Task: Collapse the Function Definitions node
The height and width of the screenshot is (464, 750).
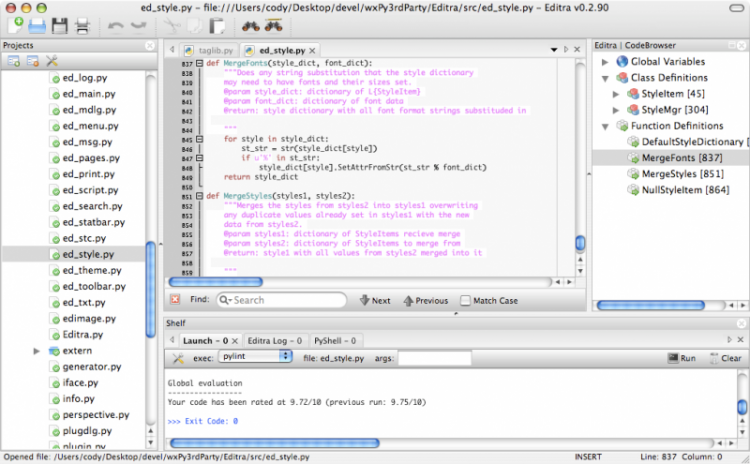Action: tap(605, 126)
